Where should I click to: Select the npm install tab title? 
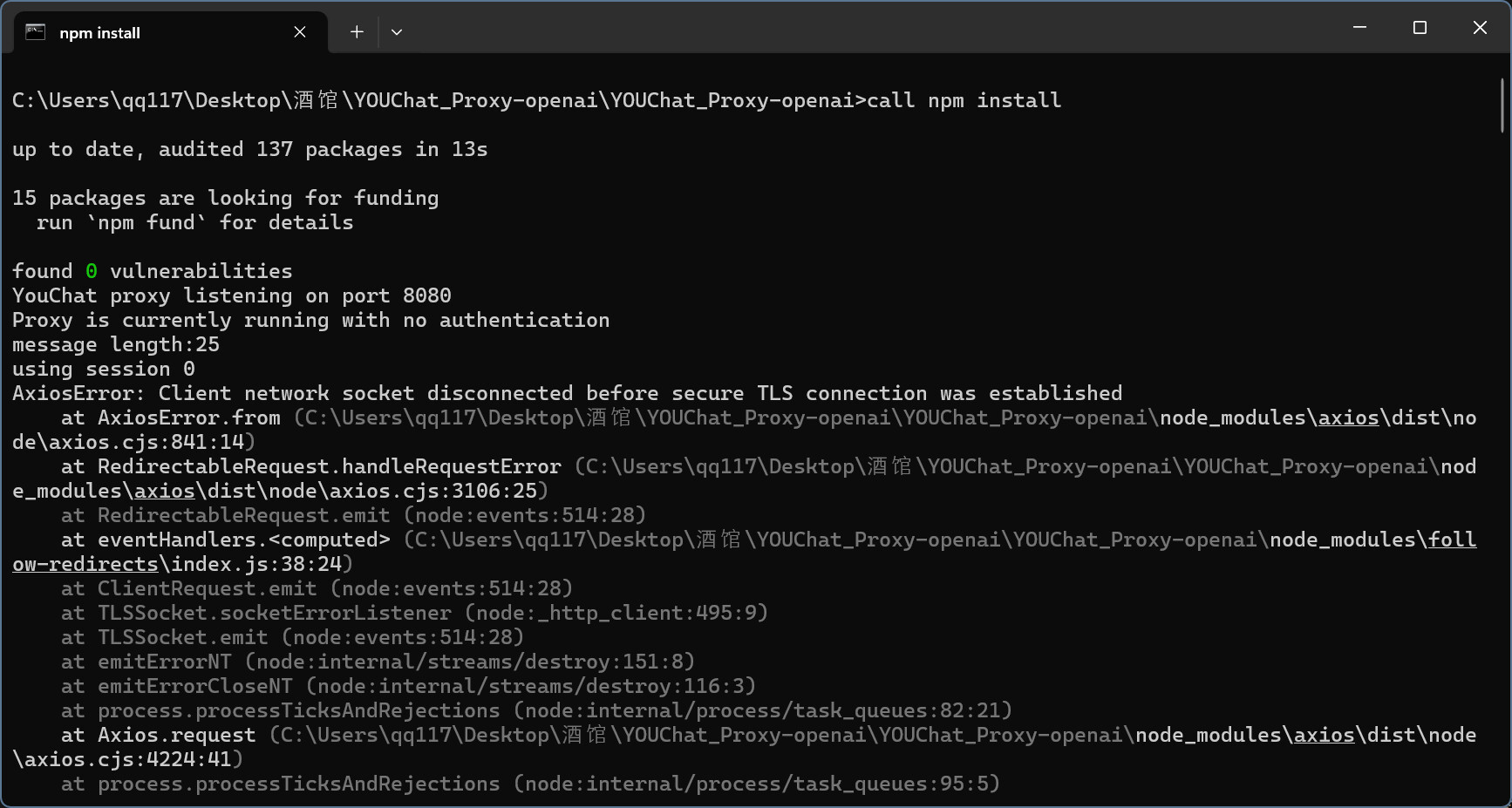(99, 33)
